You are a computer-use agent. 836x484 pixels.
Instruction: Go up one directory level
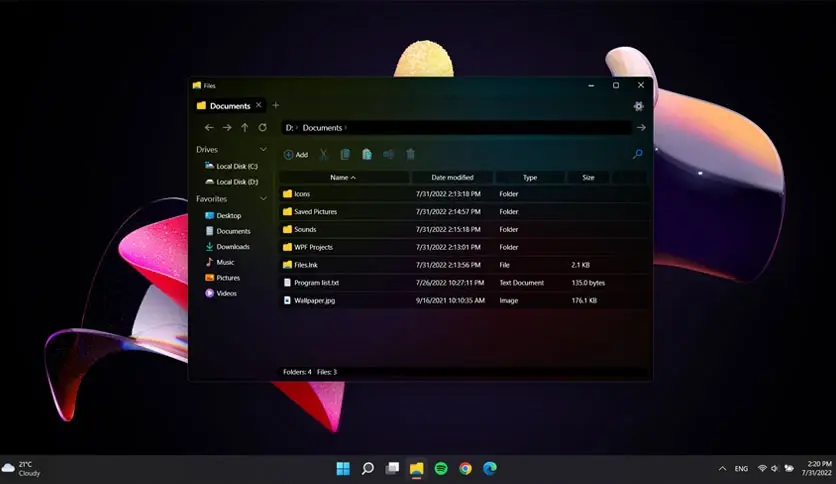[245, 127]
